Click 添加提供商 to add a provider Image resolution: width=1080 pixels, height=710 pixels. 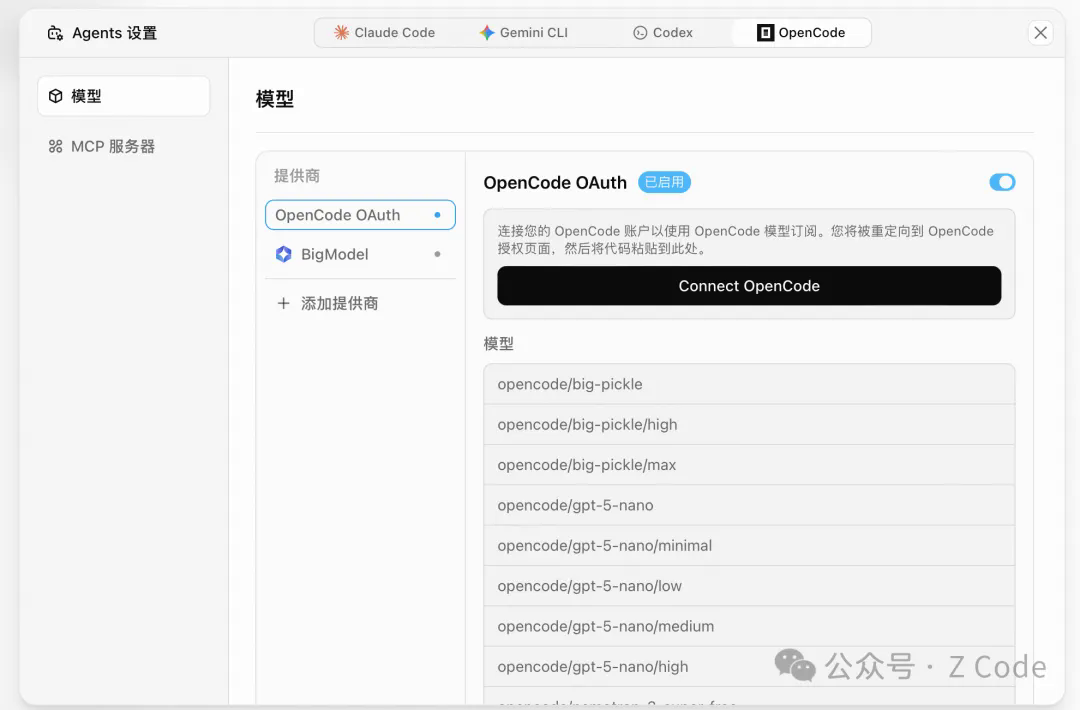(360, 303)
